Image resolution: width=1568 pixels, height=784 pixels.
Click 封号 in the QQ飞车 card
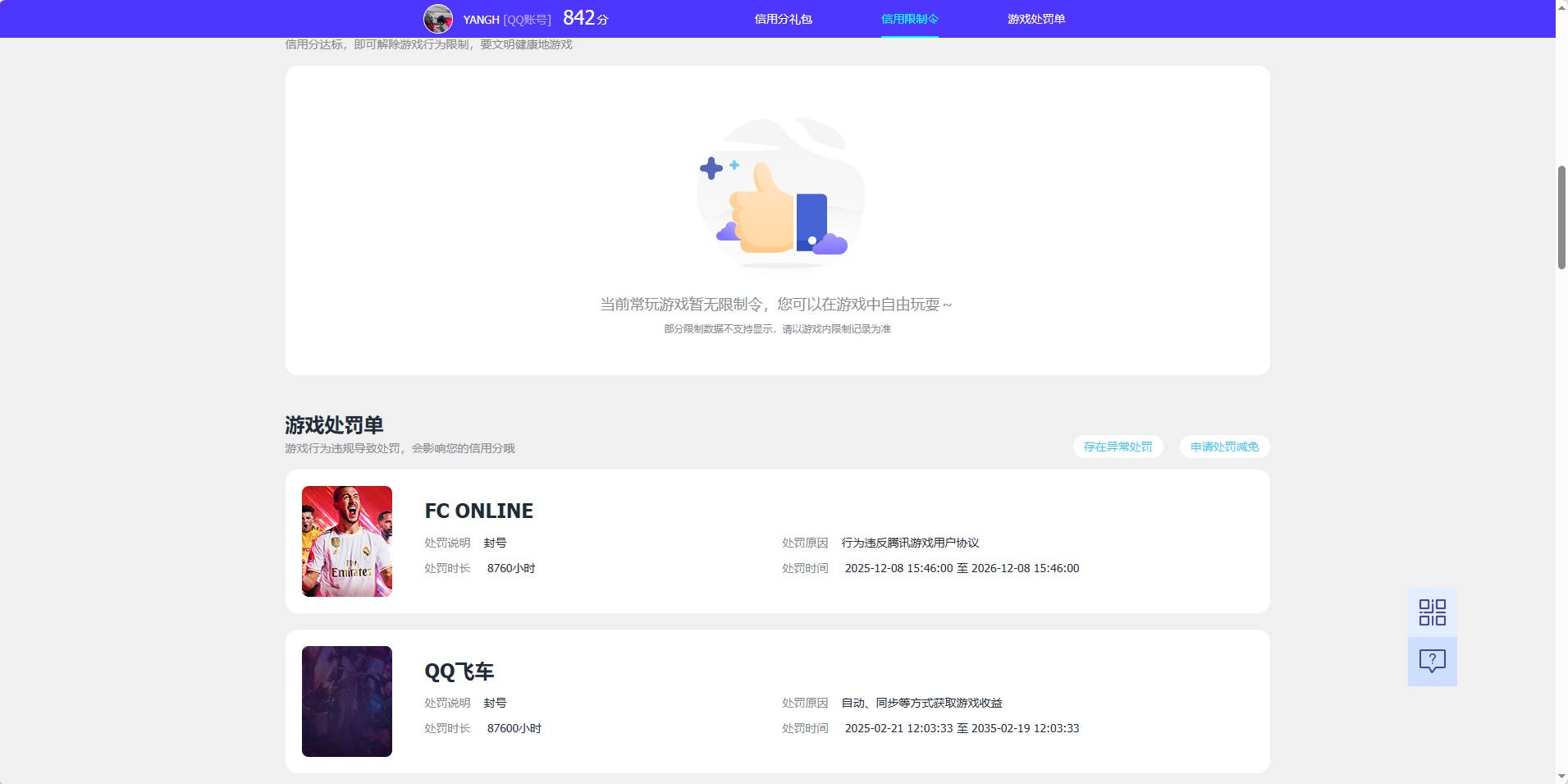point(495,703)
